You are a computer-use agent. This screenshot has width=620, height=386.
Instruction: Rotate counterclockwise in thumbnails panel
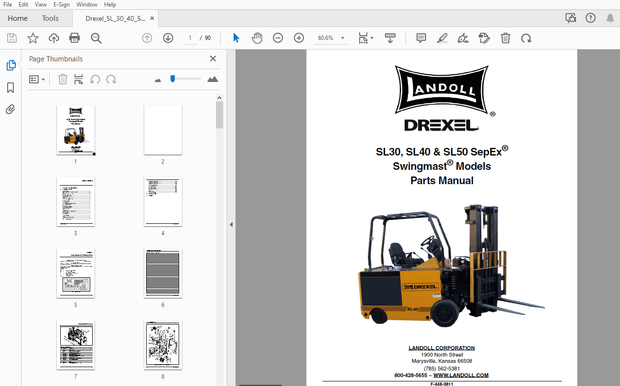(x=95, y=79)
